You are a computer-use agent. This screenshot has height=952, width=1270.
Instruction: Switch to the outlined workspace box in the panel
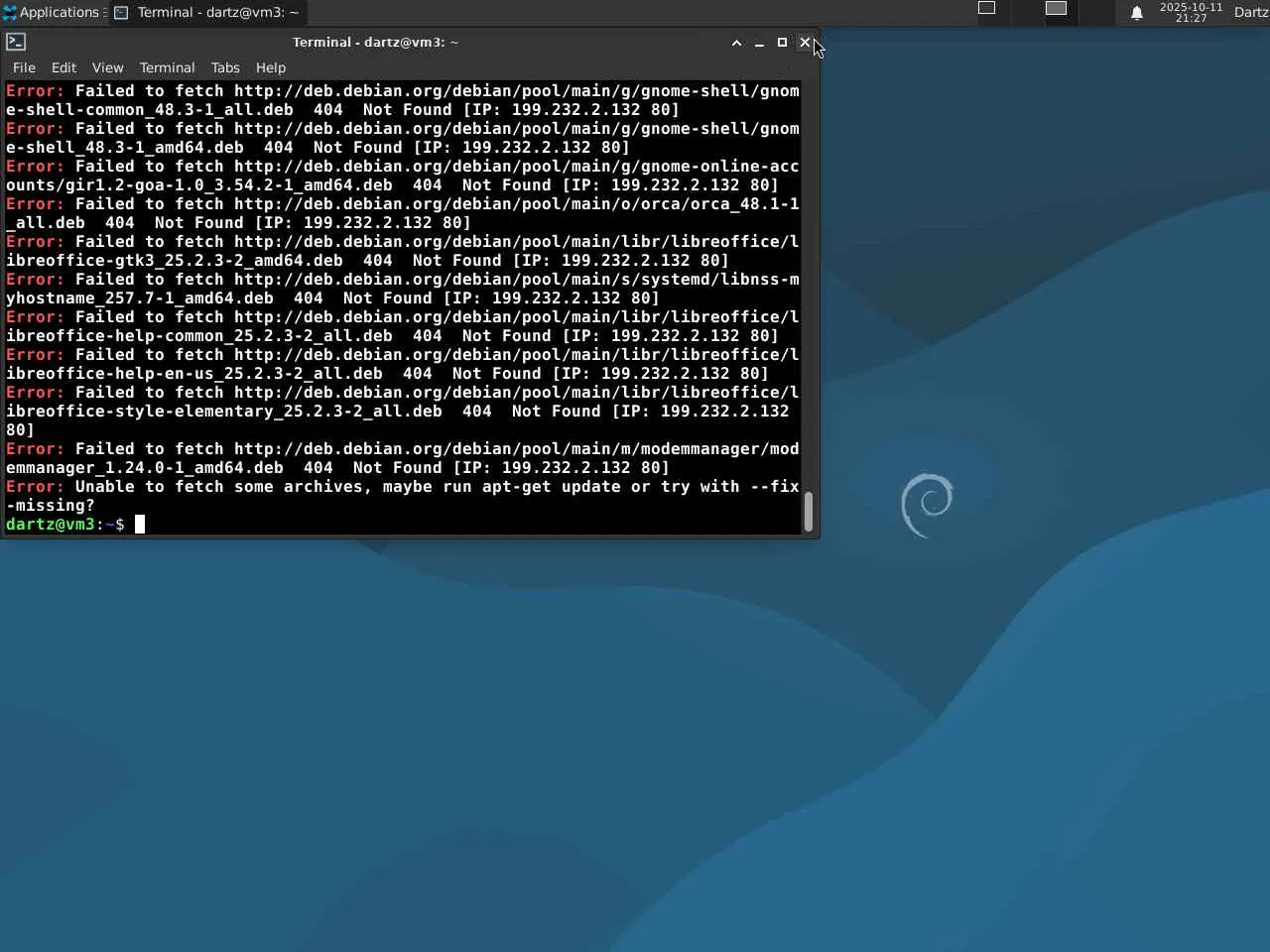point(987,8)
